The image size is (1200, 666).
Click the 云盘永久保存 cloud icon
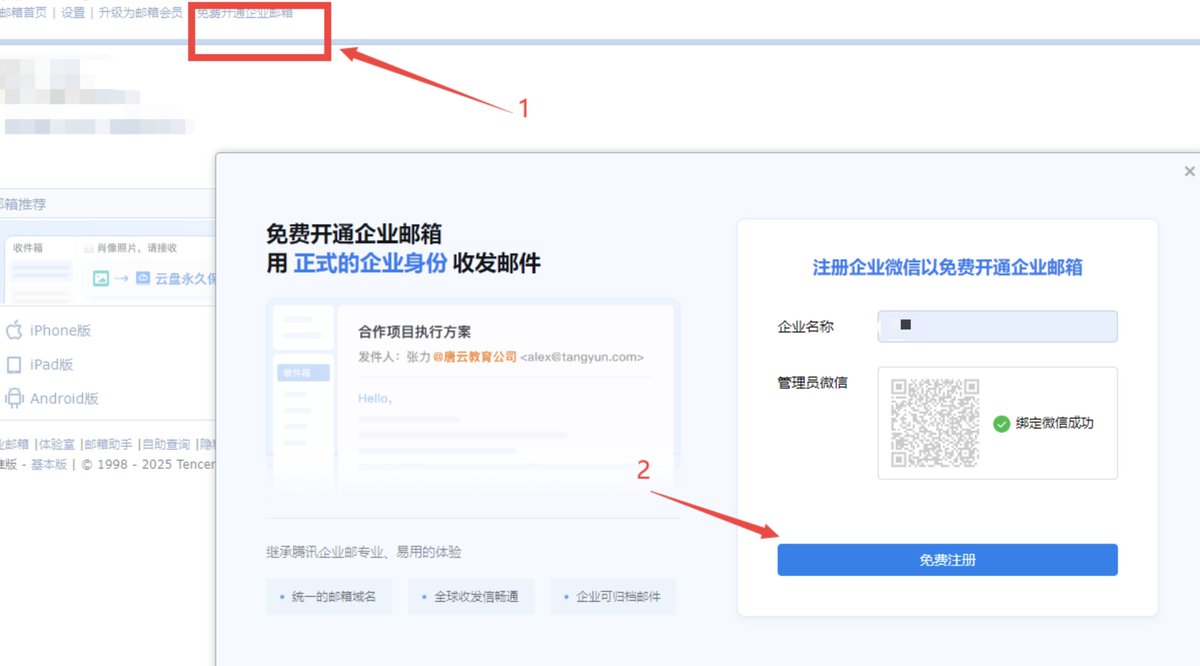[x=142, y=278]
